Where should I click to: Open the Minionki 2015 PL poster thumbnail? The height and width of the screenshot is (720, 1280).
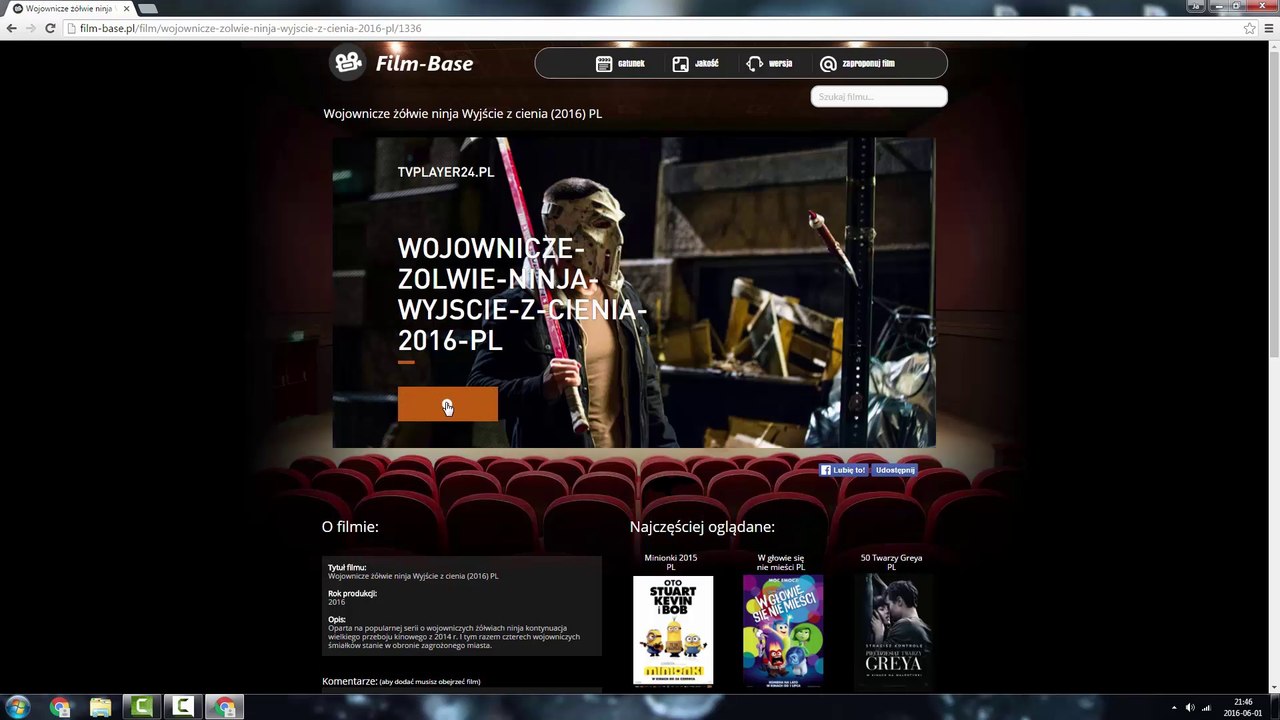point(673,630)
